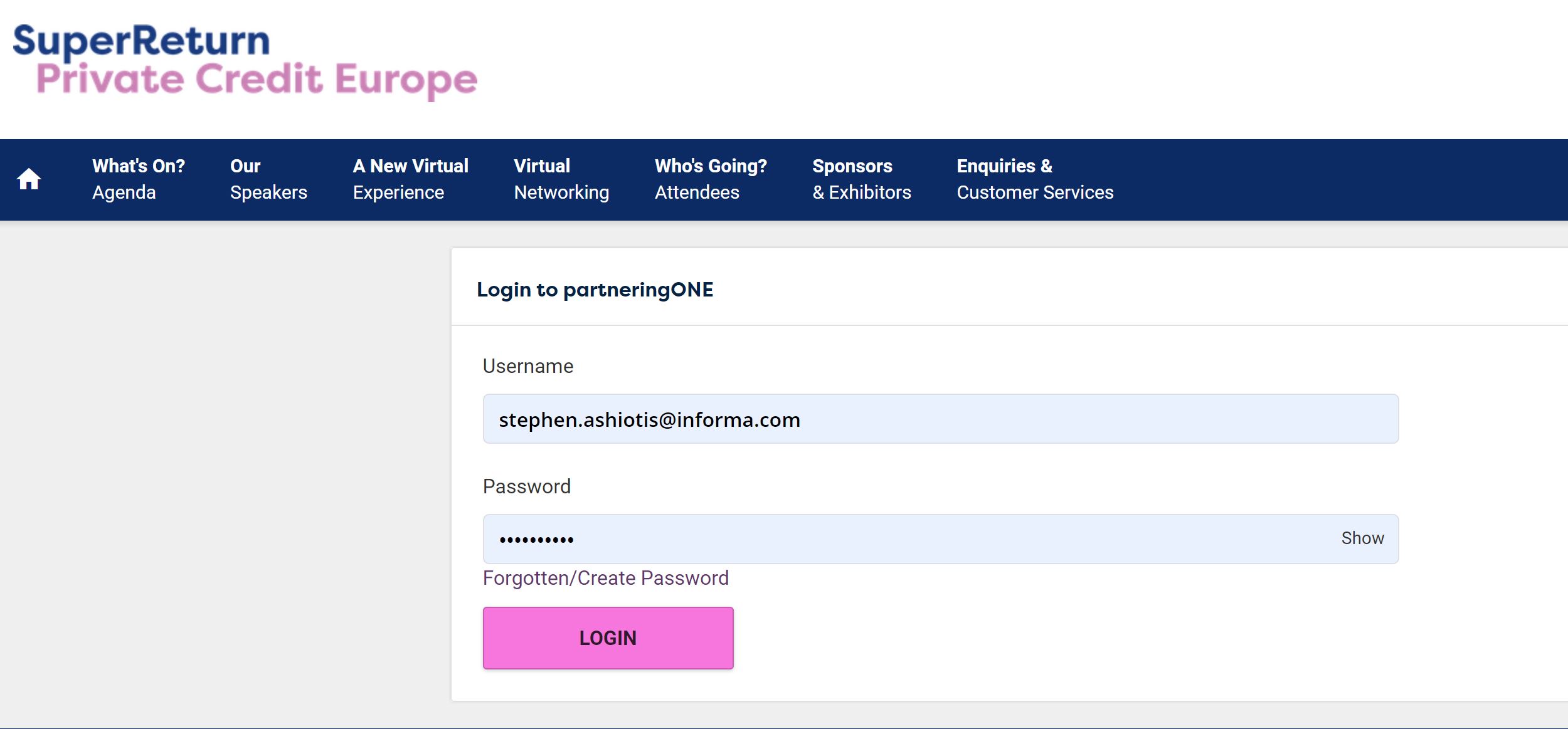The image size is (1568, 729).
Task: Go to Virtual Networking menu item
Action: point(561,179)
